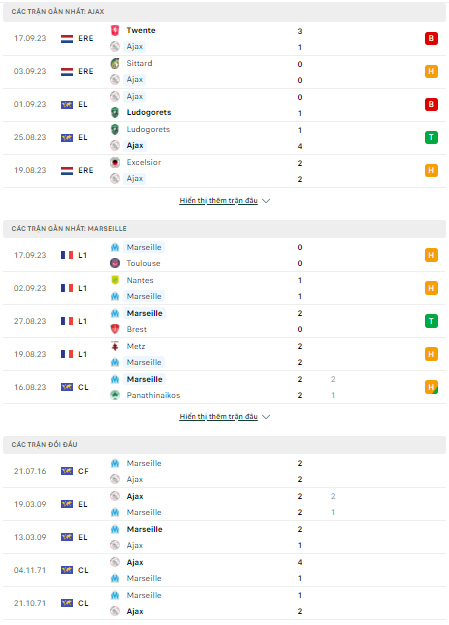Click the Toulouse team logo
The image size is (449, 625).
pos(115,263)
